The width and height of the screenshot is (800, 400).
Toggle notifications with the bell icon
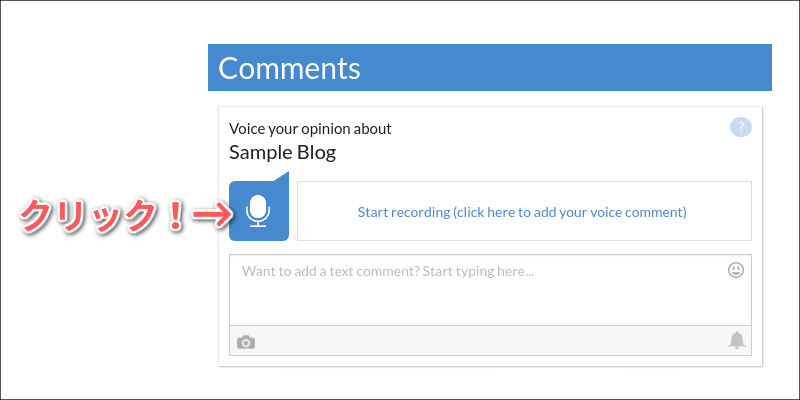coord(736,340)
